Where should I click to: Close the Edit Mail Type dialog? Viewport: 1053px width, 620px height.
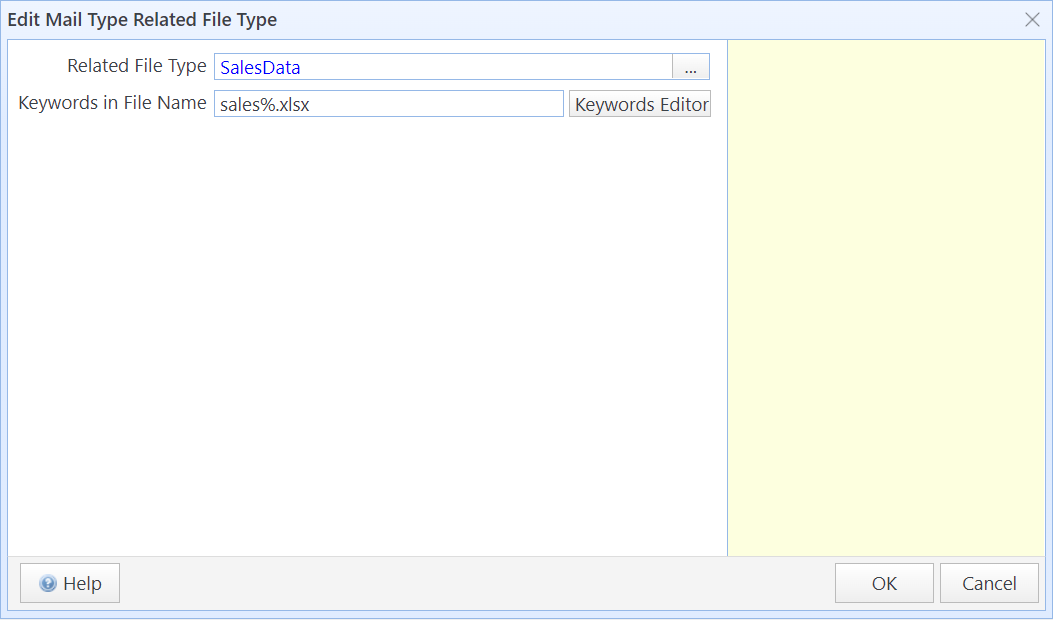(1032, 20)
